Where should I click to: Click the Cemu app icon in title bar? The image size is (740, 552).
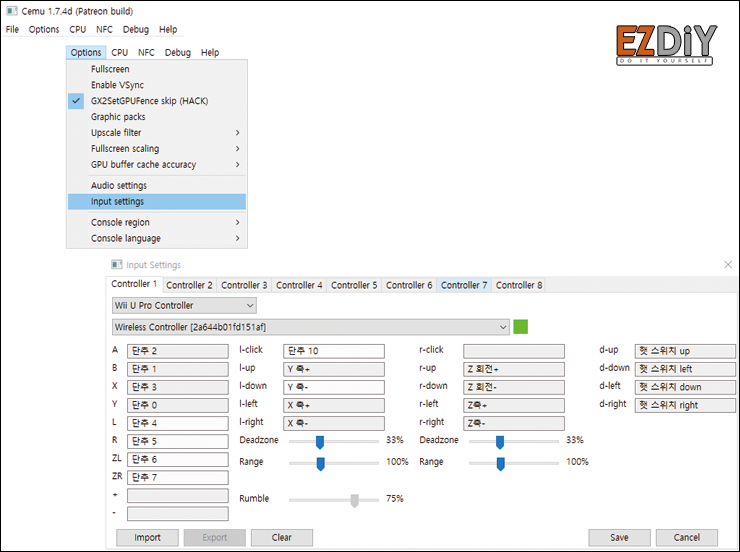click(12, 10)
